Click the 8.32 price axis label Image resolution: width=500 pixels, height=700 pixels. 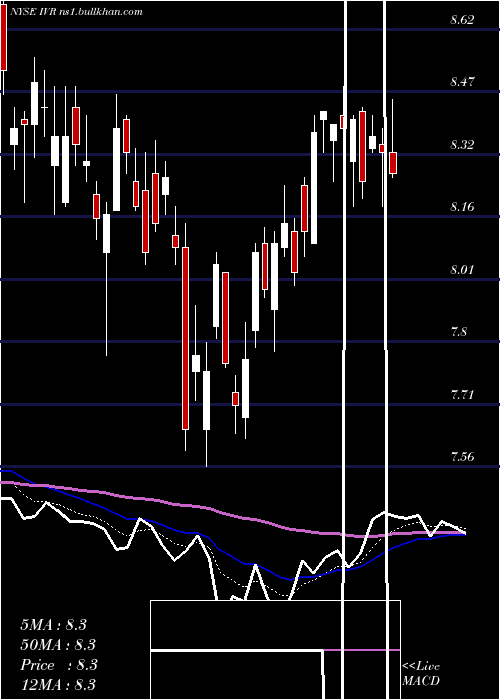462,145
